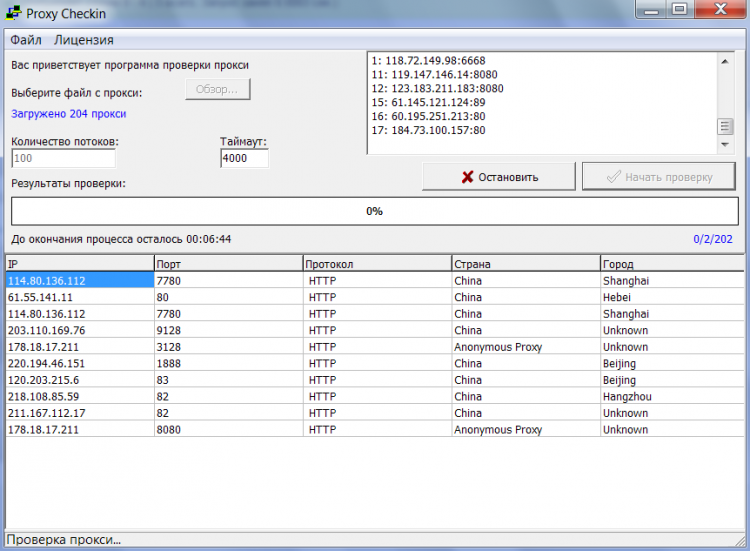The height and width of the screenshot is (551, 750).
Task: Sort by the Город column header
Action: coord(672,264)
